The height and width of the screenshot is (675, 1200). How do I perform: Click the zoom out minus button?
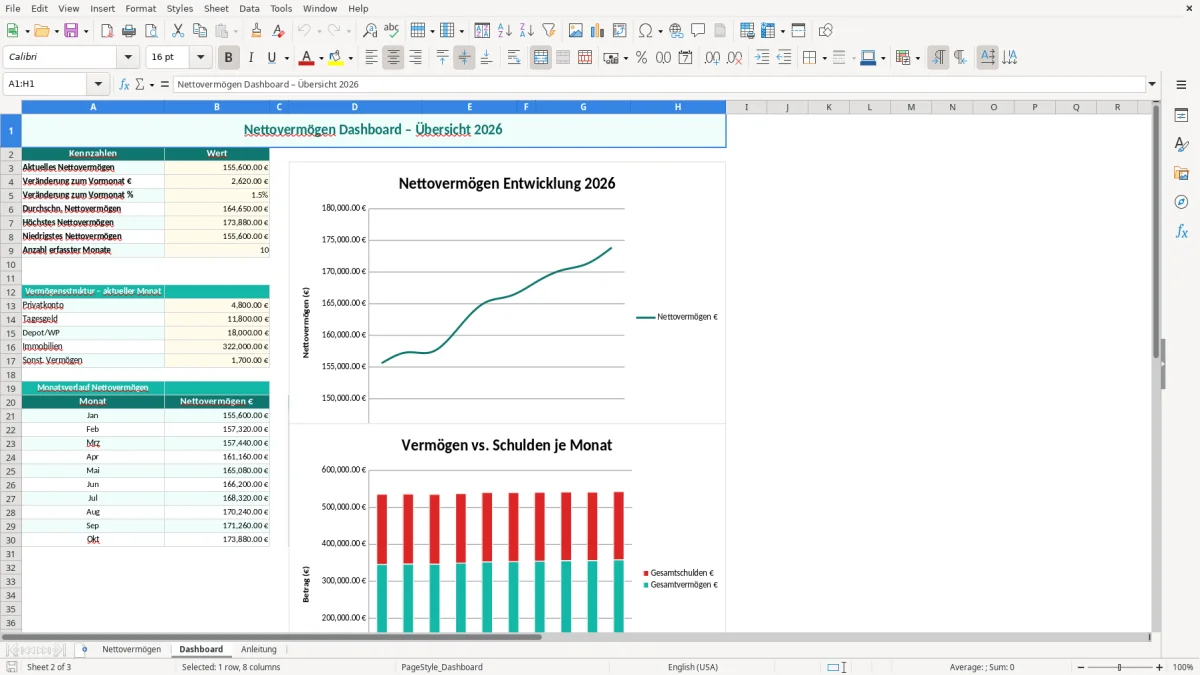point(1080,667)
